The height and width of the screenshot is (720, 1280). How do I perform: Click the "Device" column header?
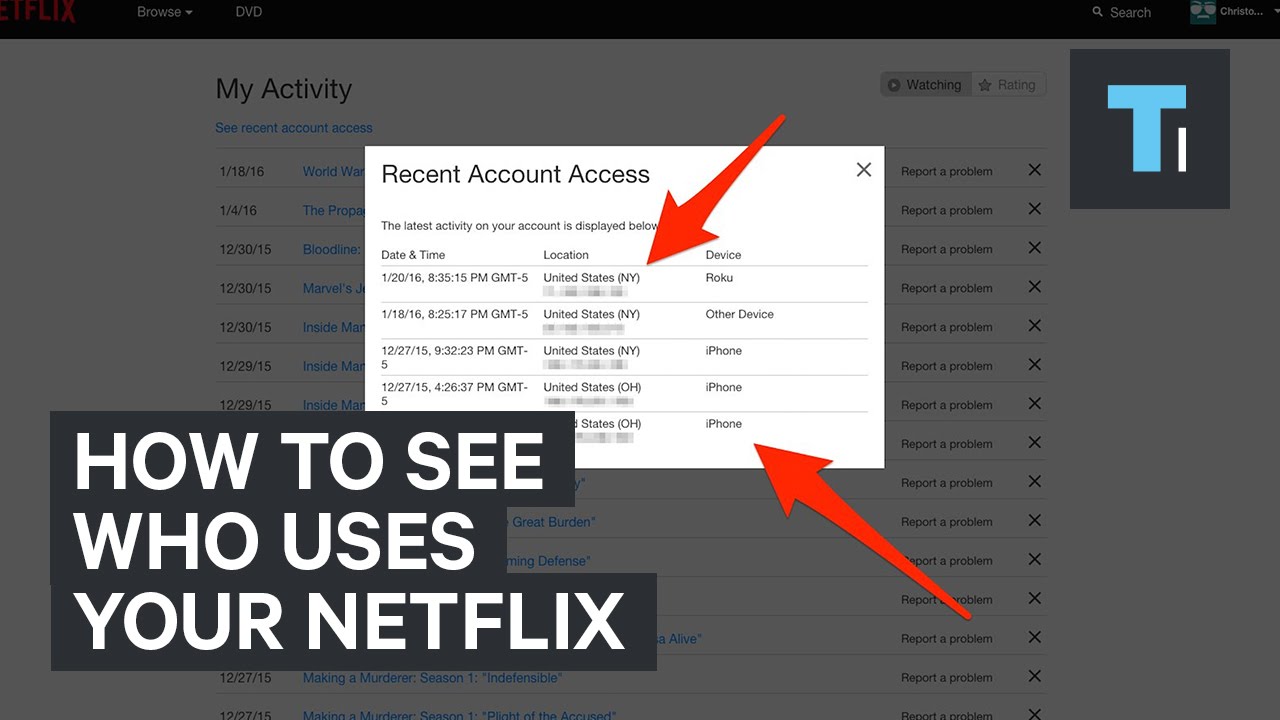click(x=723, y=255)
